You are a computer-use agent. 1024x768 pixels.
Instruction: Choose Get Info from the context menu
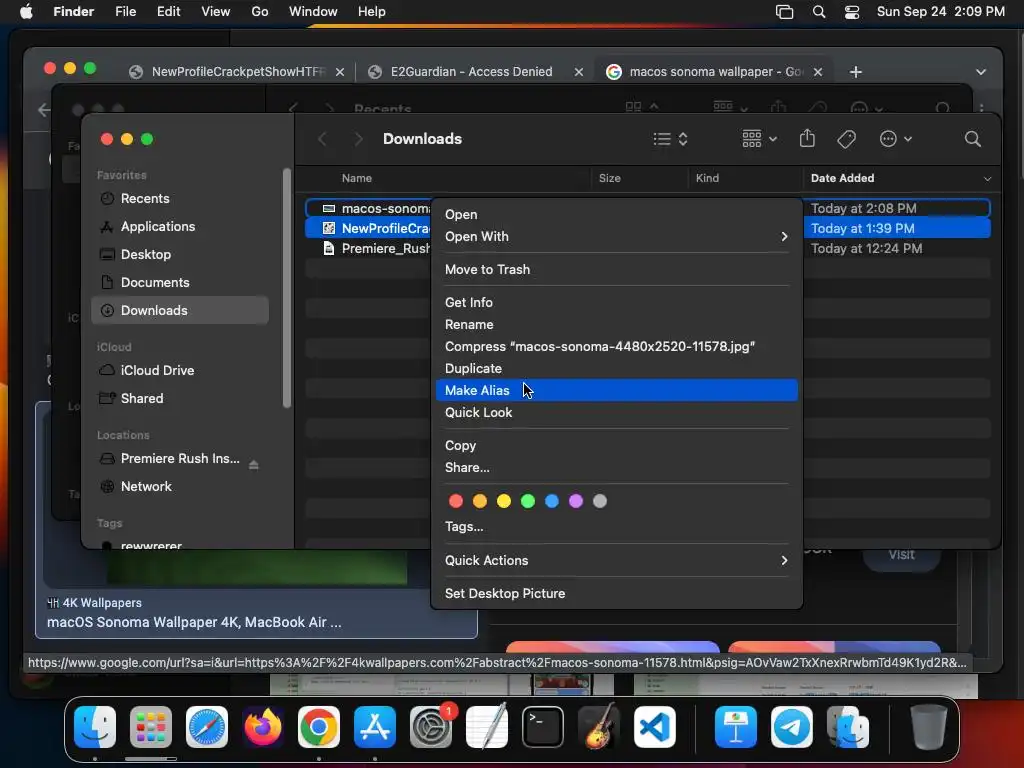pos(616,302)
